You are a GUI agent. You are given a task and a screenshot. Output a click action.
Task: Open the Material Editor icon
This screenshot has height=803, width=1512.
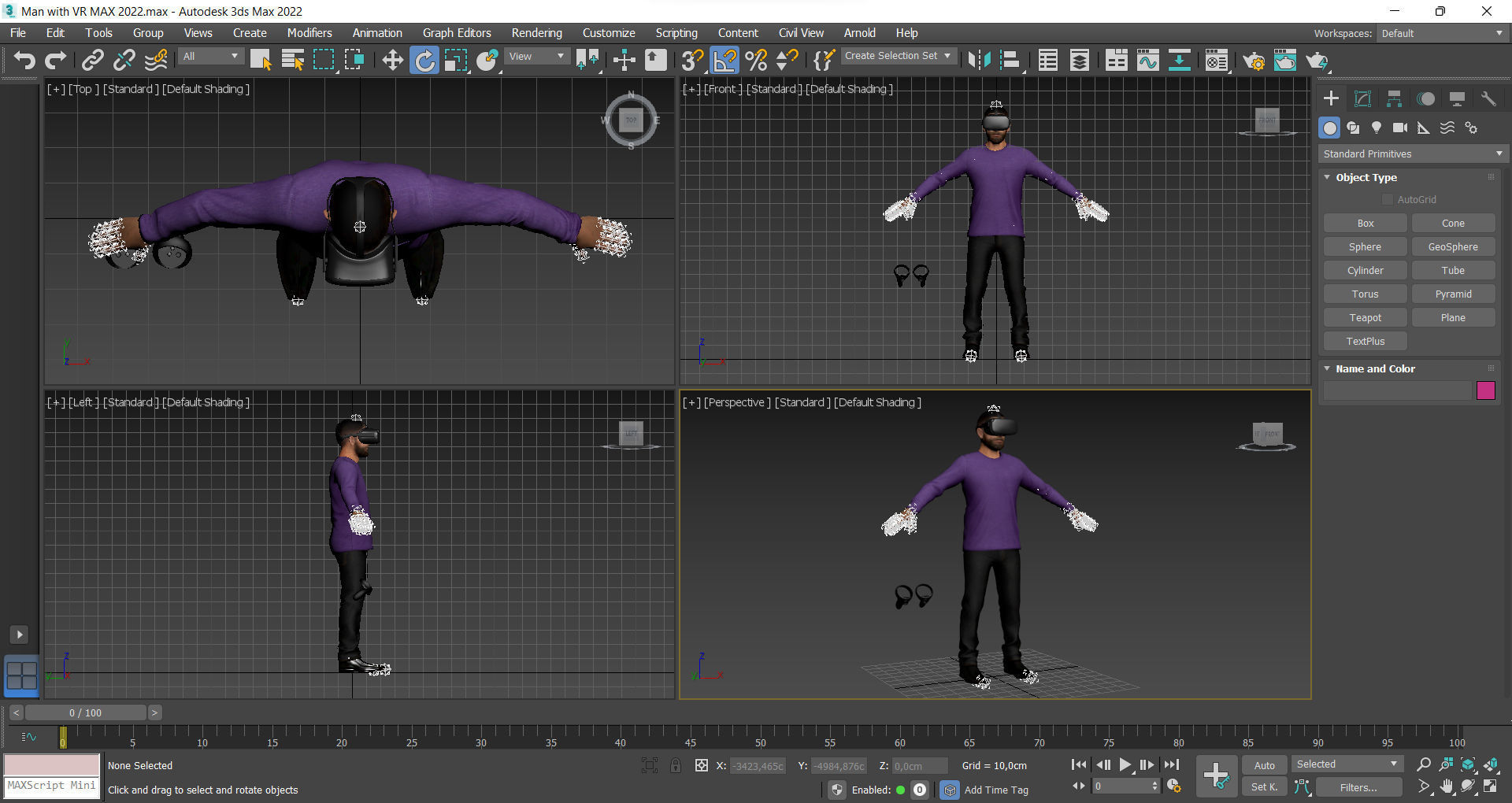click(1217, 61)
